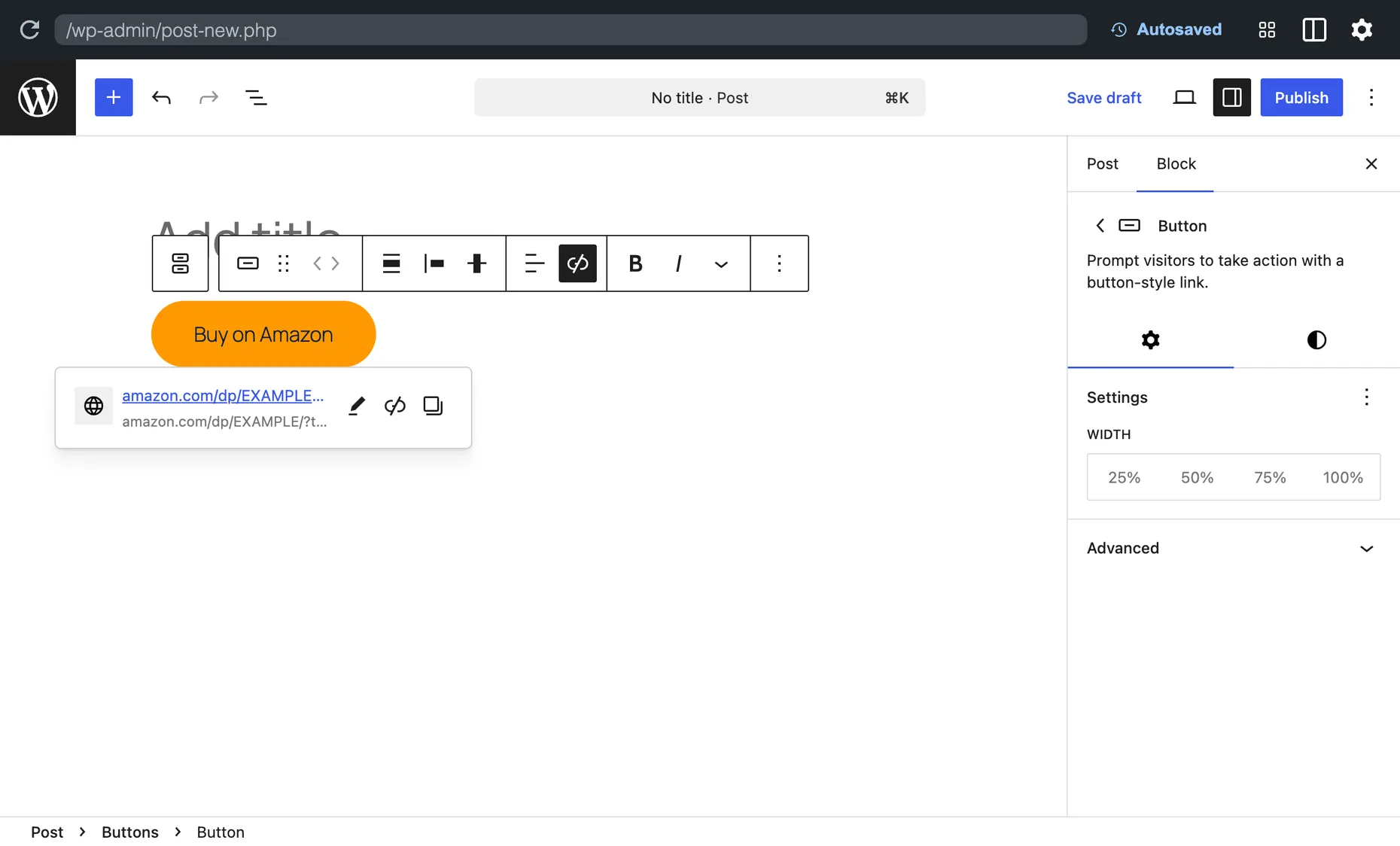Switch to the Post tab

tap(1102, 164)
